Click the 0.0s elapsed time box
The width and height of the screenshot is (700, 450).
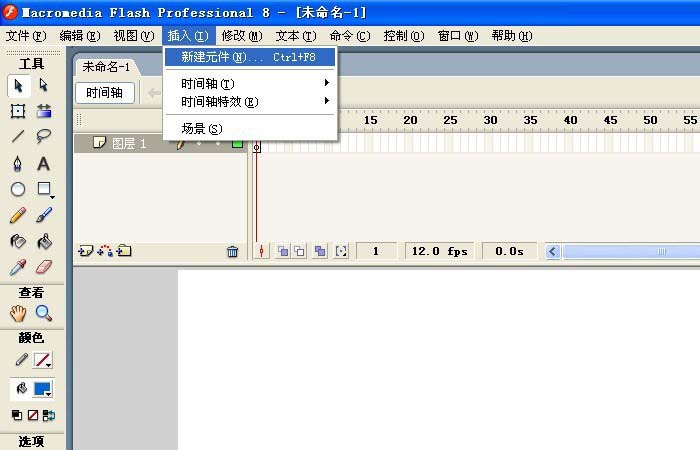[x=509, y=251]
